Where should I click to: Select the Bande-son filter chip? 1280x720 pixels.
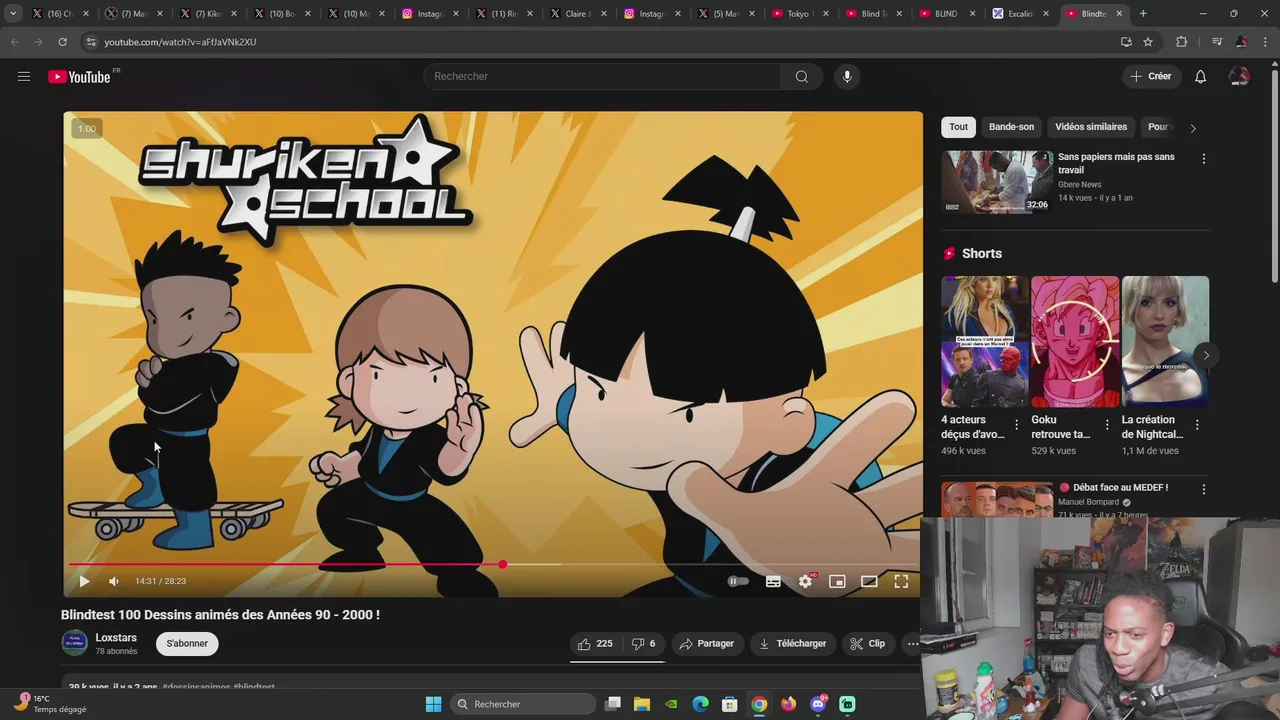(x=1011, y=127)
